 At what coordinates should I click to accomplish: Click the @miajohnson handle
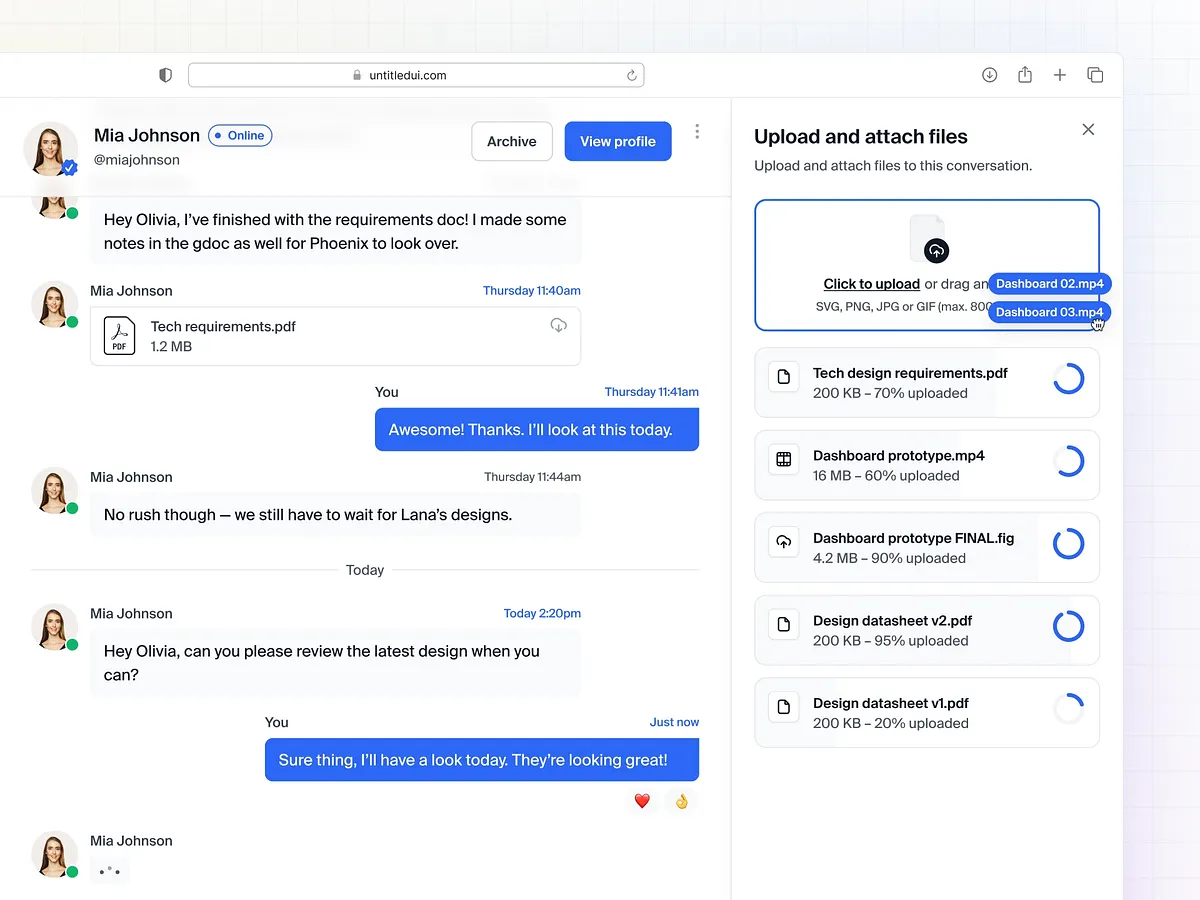(137, 160)
